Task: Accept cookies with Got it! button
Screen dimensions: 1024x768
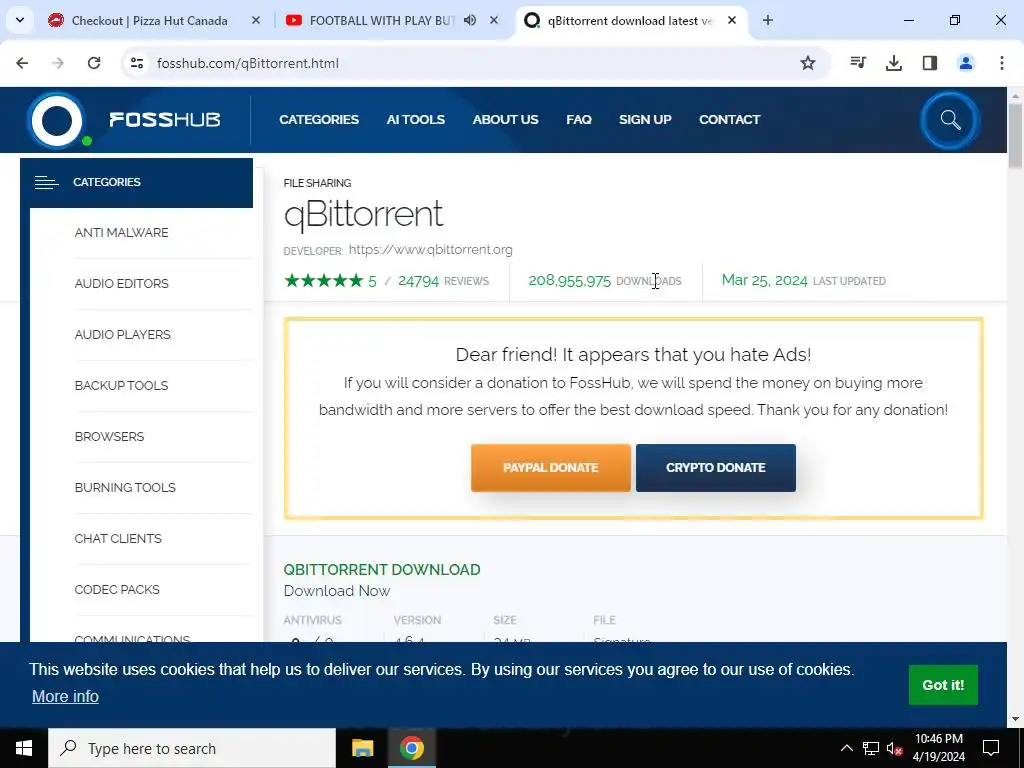Action: pyautogui.click(x=943, y=685)
